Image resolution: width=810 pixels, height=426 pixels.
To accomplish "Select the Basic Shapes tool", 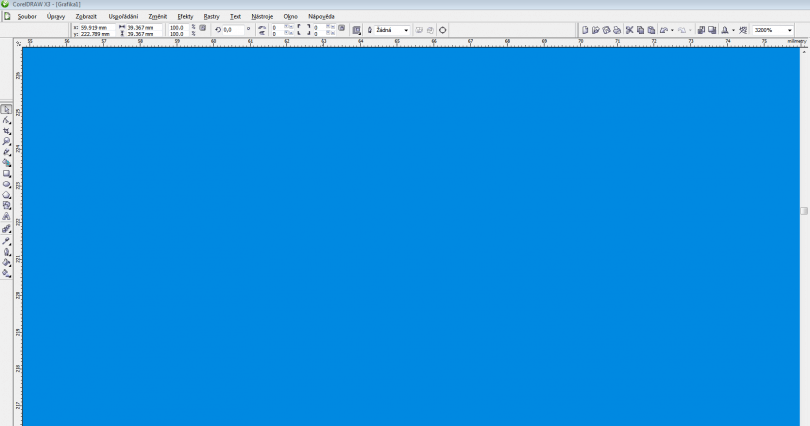I will click(x=6, y=206).
